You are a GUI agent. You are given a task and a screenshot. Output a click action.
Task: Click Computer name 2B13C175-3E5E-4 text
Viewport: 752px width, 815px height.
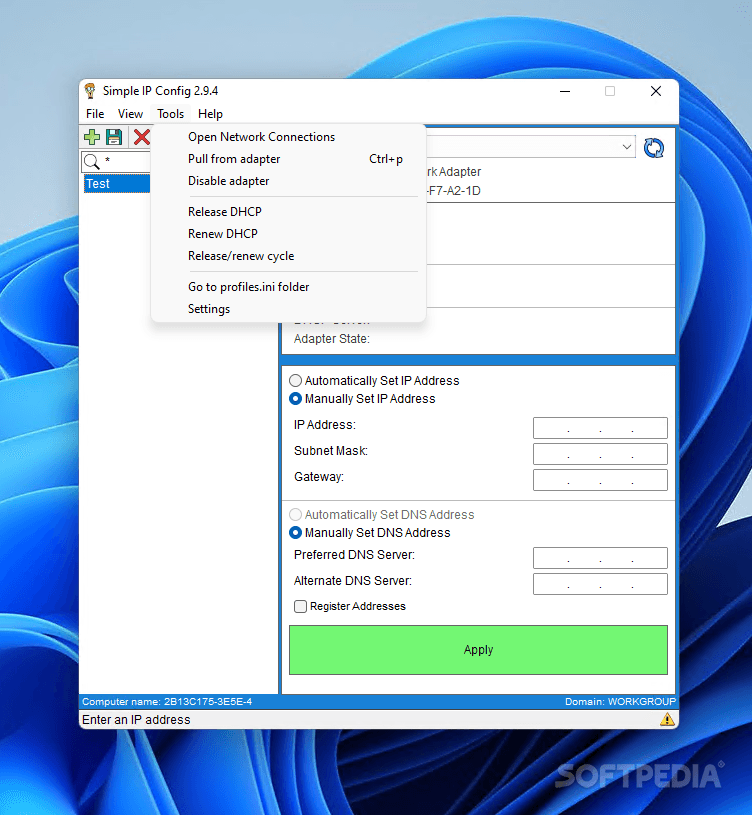167,702
